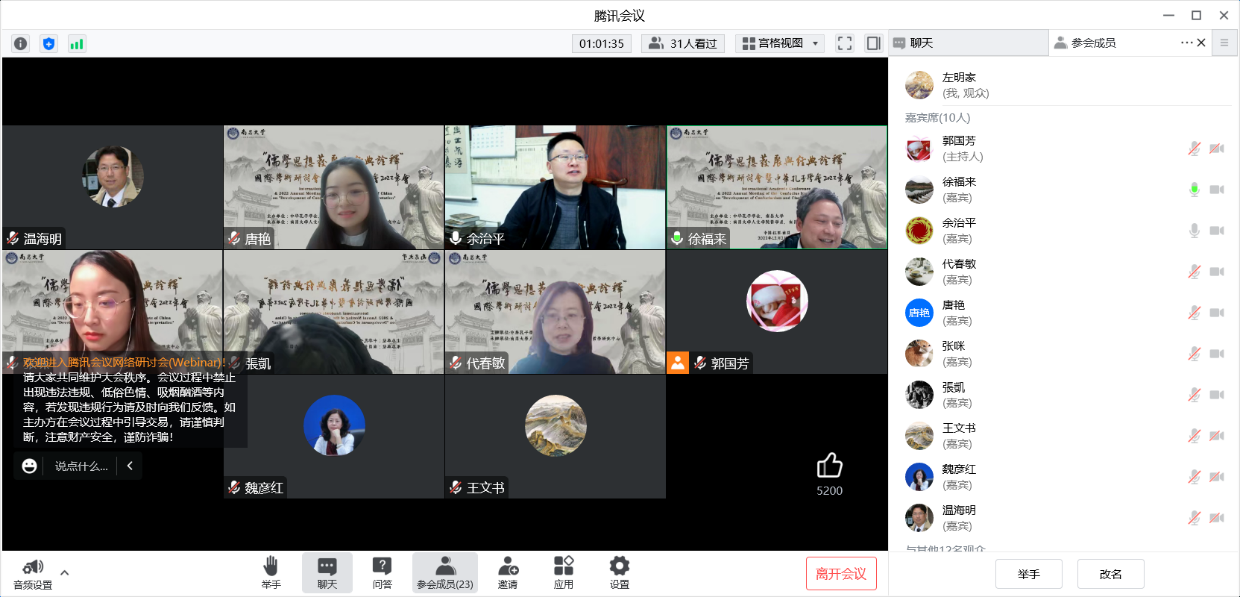Toggle 郭国芳's camera icon in list
Screen dimensions: 1240x597
[x=1217, y=148]
